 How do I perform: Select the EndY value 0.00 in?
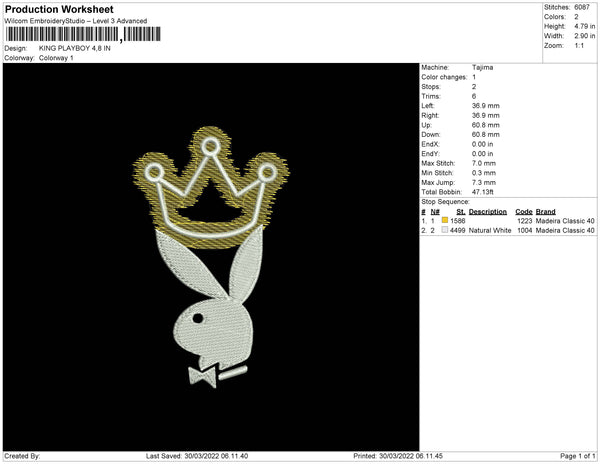(482, 154)
